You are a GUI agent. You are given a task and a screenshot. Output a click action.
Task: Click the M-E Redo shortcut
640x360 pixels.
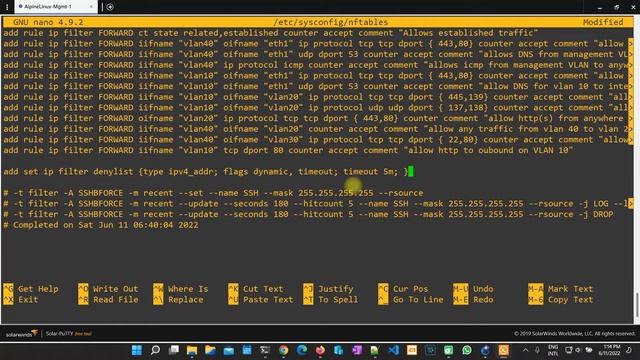coord(473,300)
